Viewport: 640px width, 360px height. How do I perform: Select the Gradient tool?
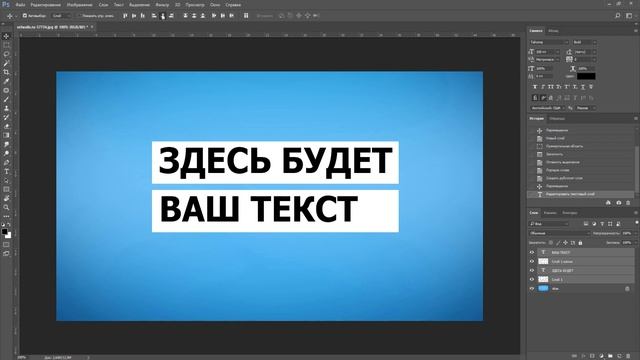click(6, 135)
